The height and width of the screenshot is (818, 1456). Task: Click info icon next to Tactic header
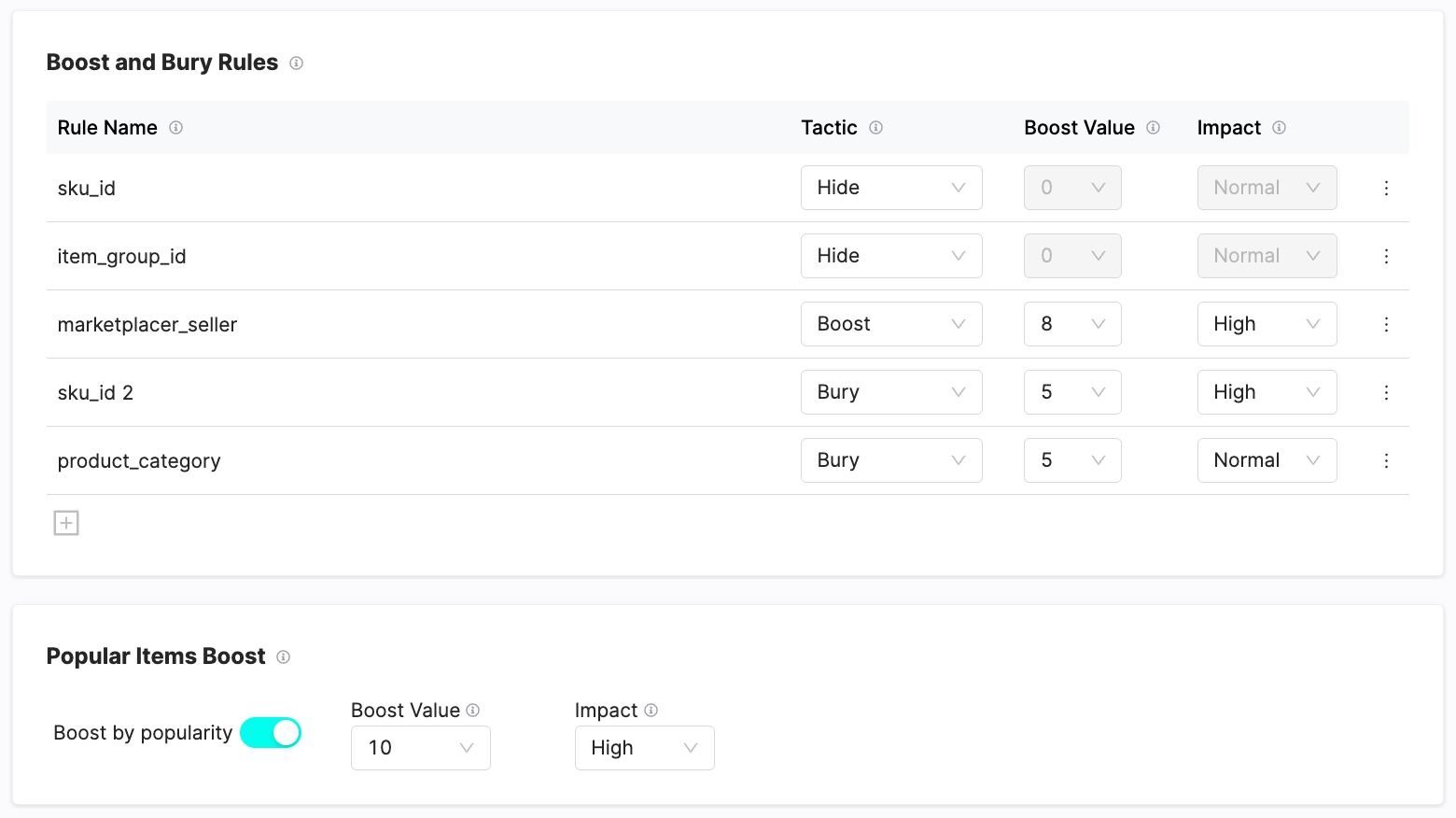point(875,128)
